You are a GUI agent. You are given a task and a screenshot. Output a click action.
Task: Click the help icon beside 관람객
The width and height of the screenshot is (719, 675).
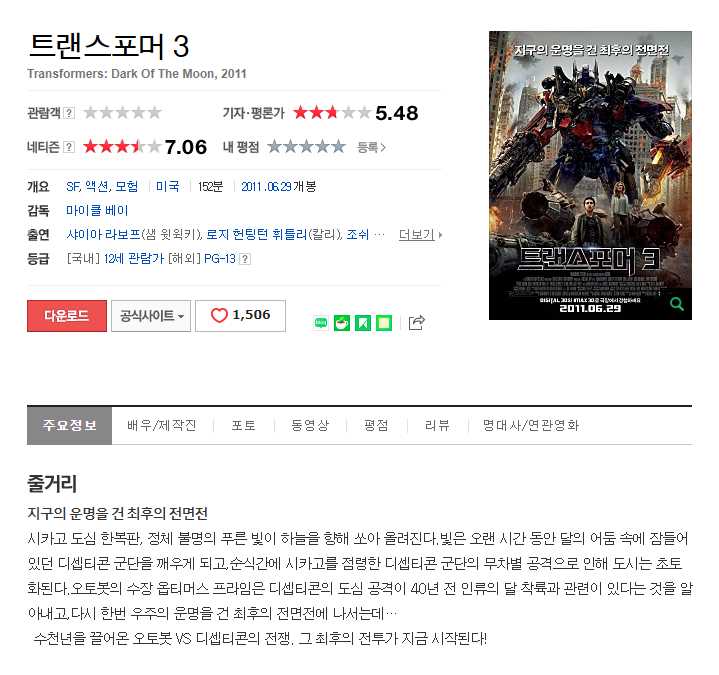tap(68, 113)
